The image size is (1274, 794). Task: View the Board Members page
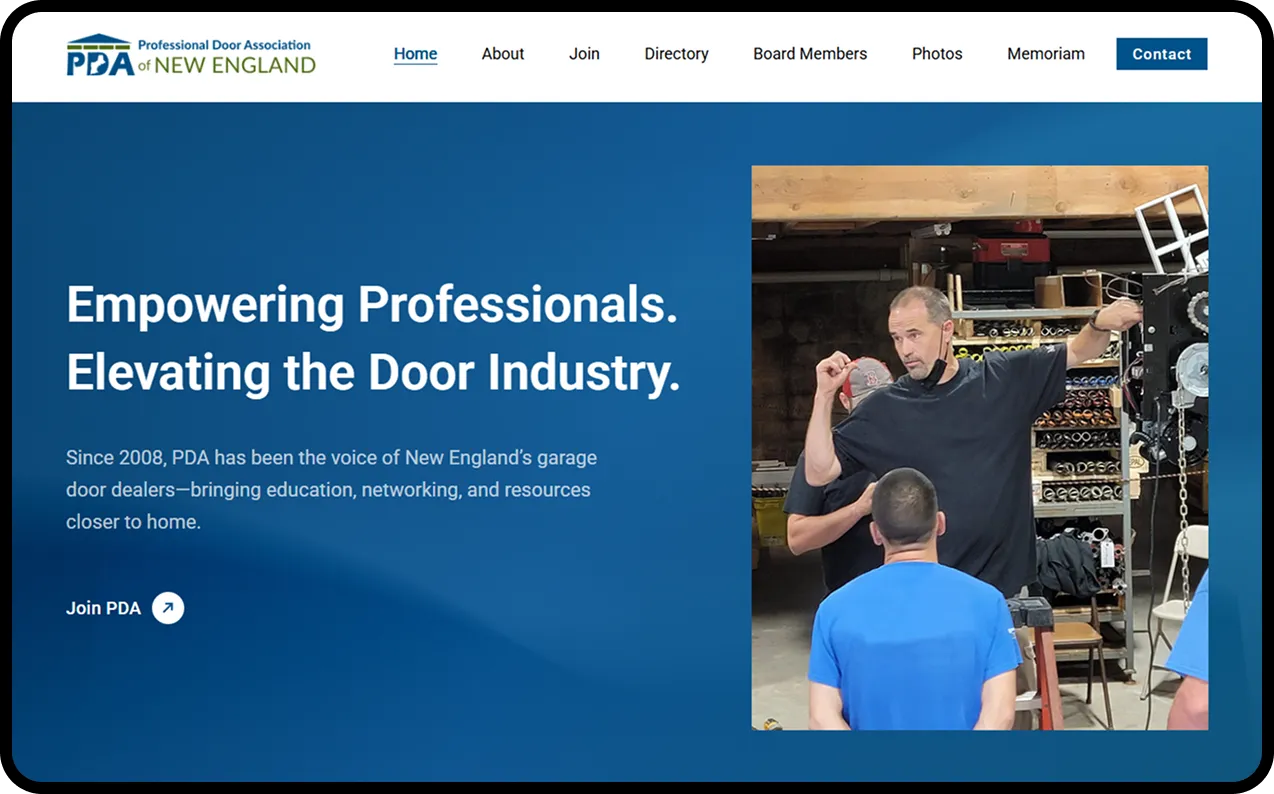pyautogui.click(x=810, y=54)
